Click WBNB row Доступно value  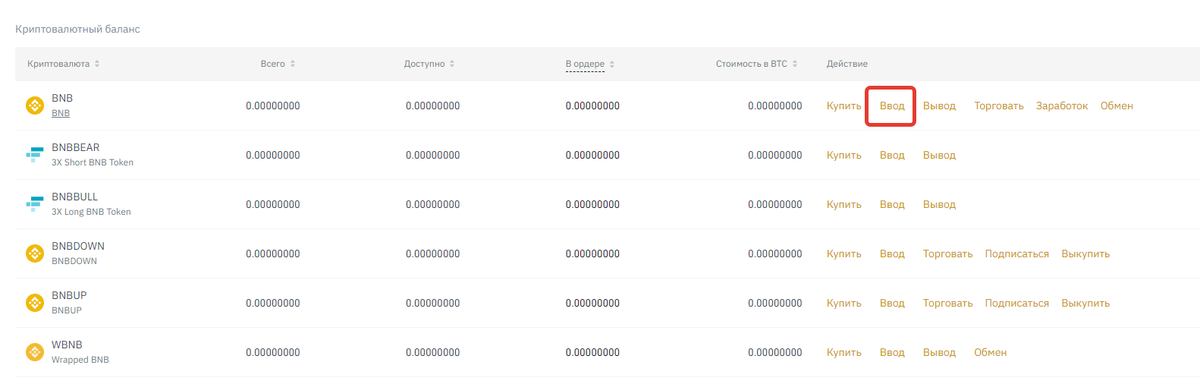[x=433, y=352]
